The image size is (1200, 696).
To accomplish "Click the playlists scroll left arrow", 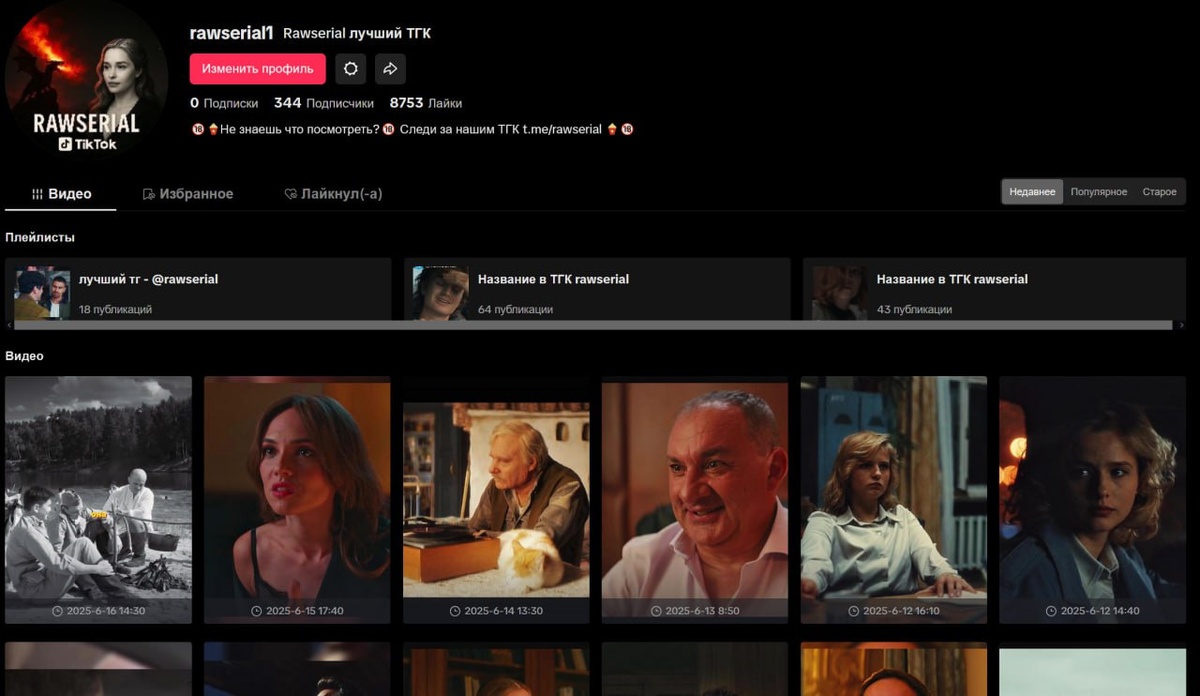I will coord(9,325).
